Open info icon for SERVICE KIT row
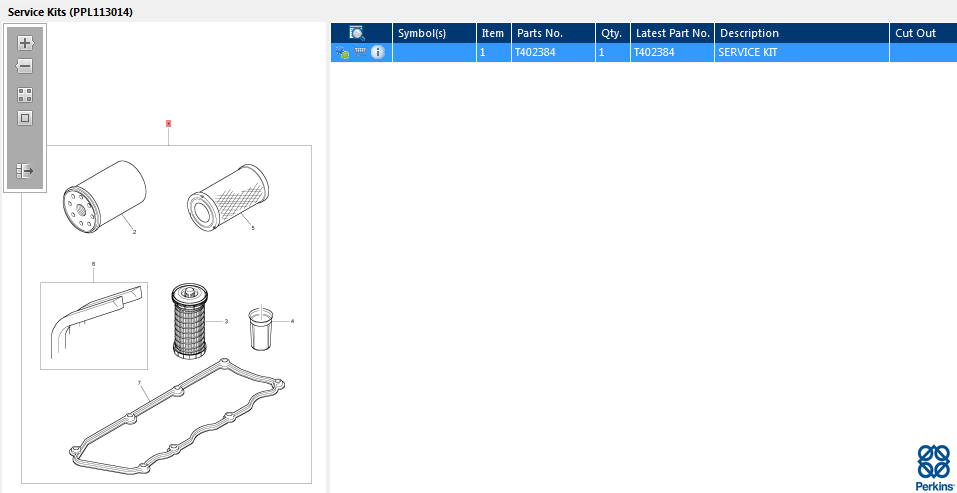The image size is (957, 493). tap(378, 52)
